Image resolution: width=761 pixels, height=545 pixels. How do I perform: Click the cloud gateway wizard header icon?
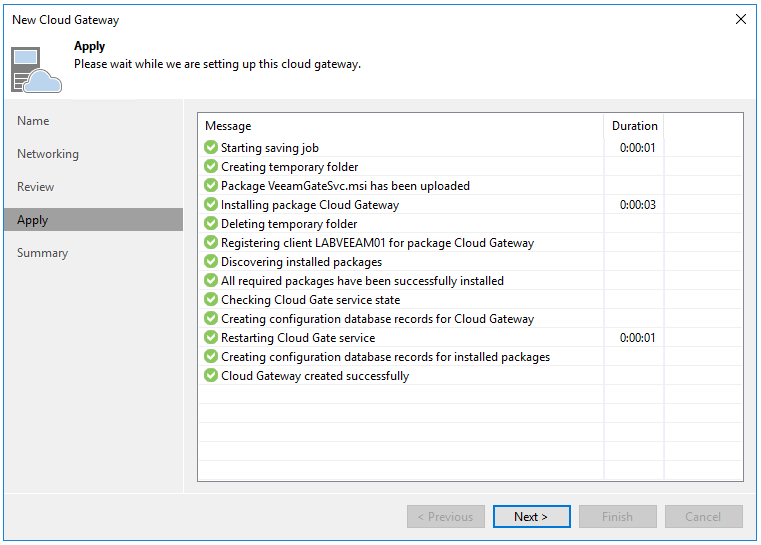[36, 69]
